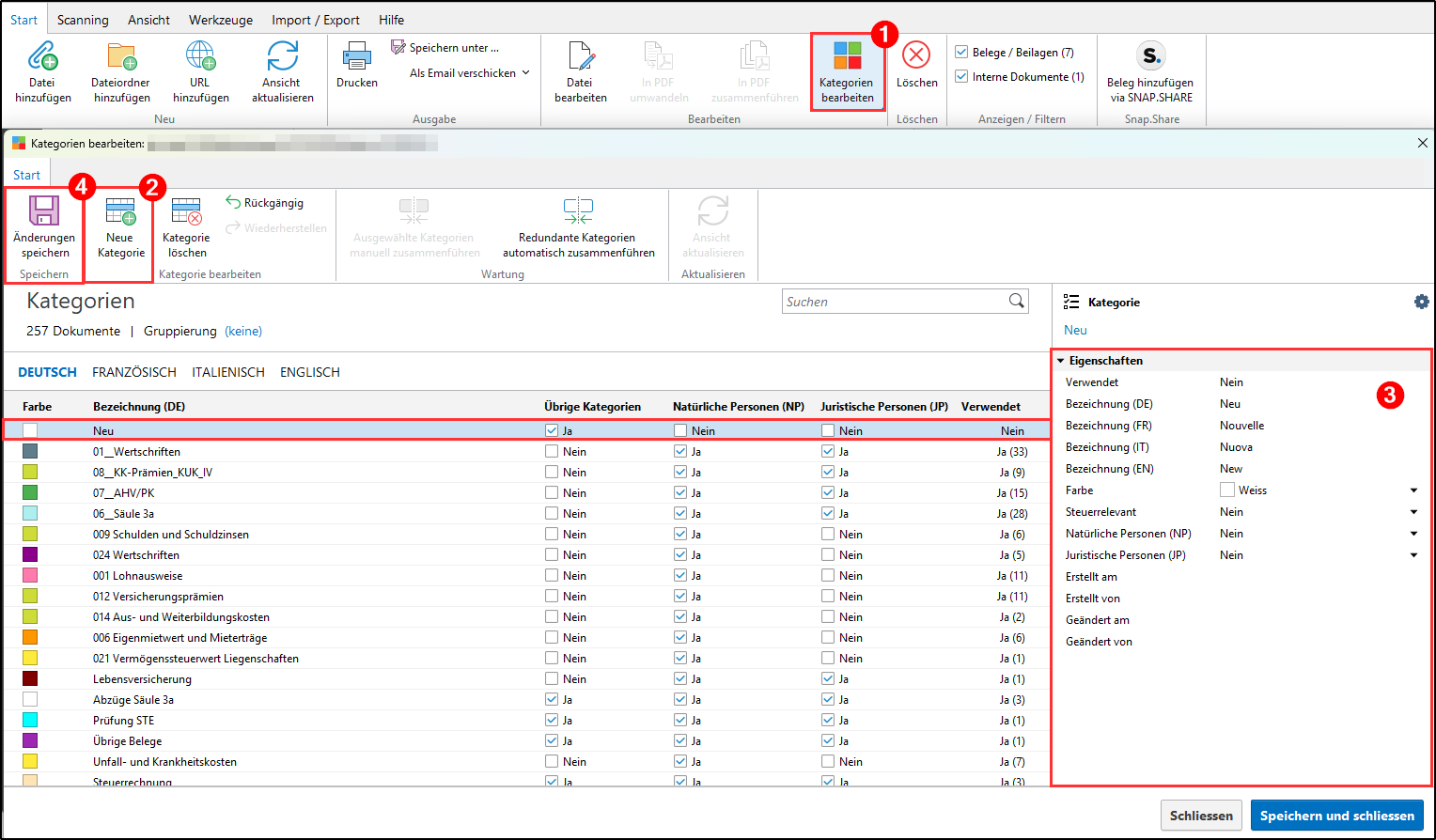Toggle Interne Dokumente (1) filter
The width and height of the screenshot is (1436, 840).
961,76
